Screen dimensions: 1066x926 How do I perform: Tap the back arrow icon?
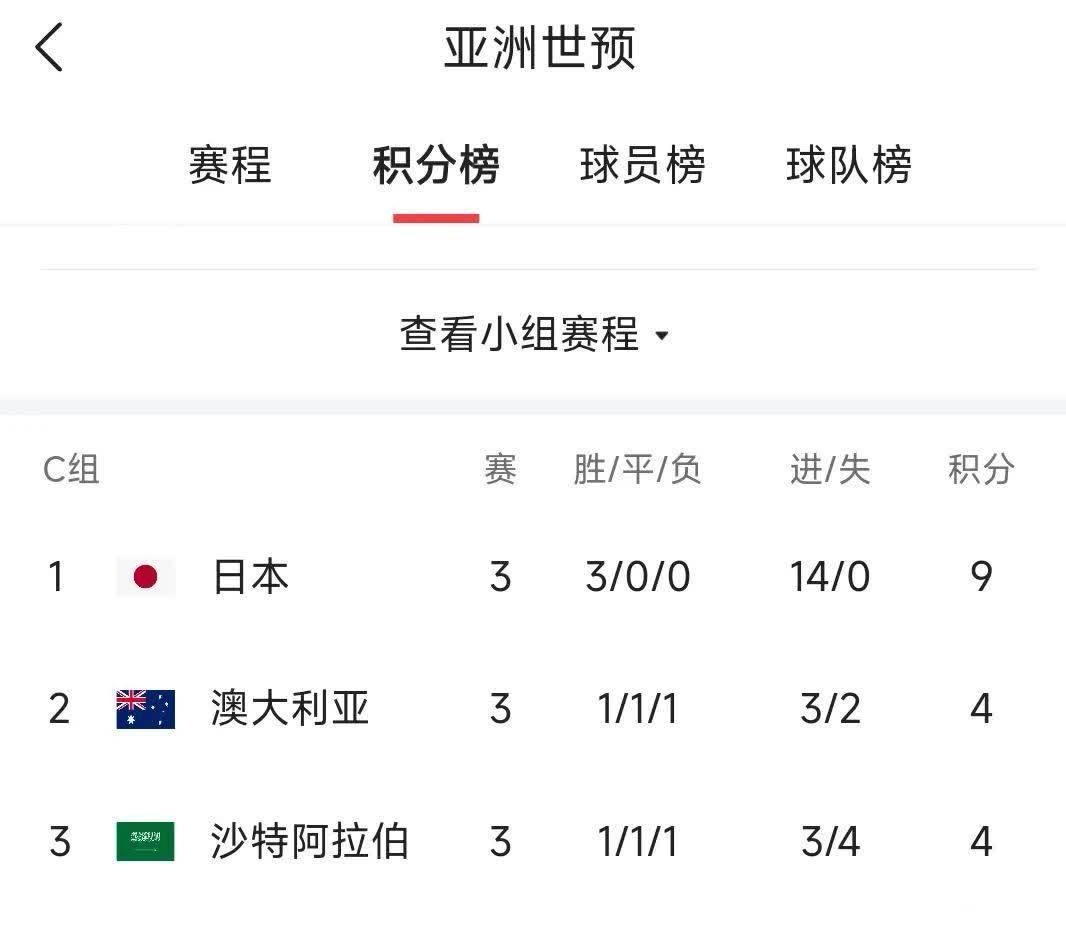(49, 47)
